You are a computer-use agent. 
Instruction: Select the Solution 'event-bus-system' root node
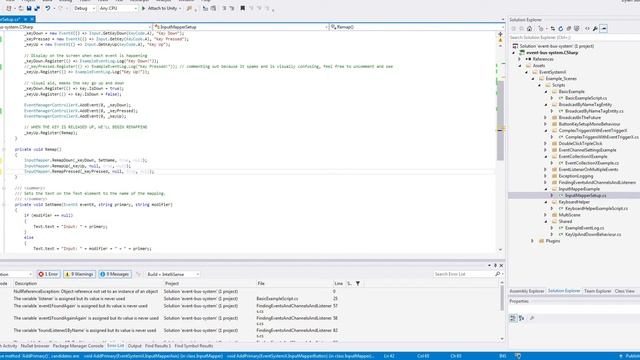[x=557, y=46]
